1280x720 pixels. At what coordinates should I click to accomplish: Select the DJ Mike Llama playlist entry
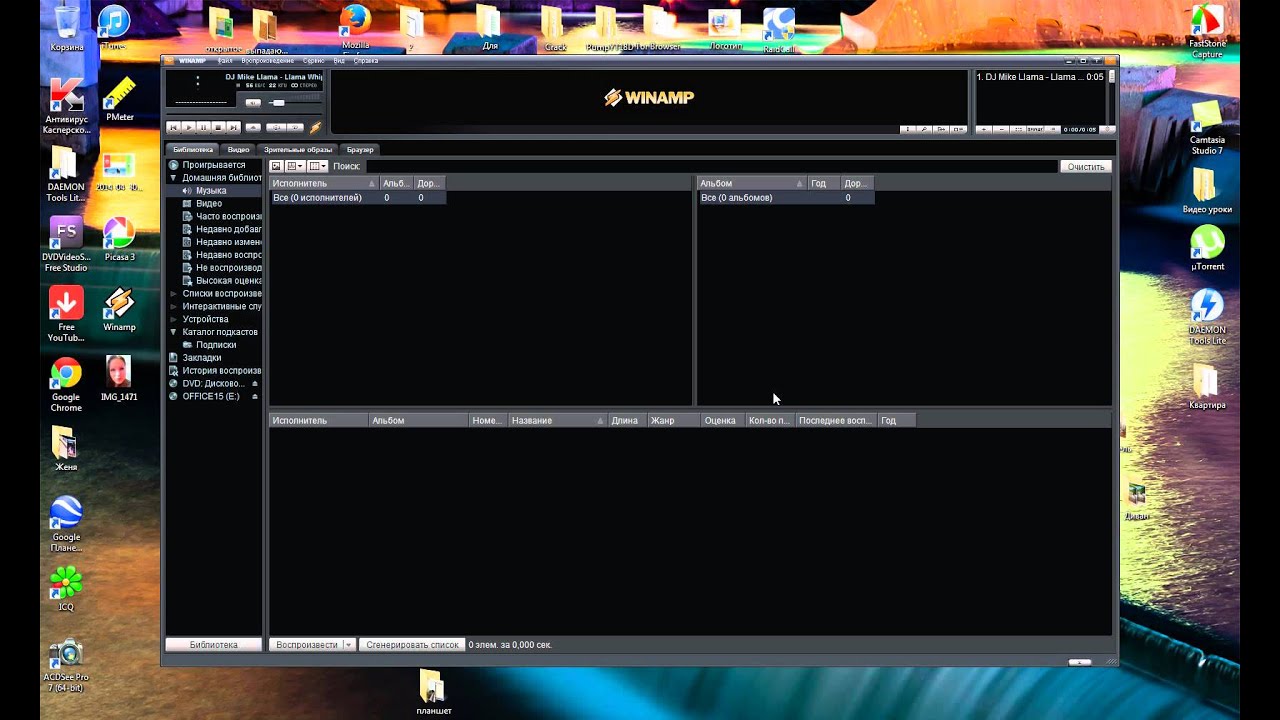point(1040,77)
